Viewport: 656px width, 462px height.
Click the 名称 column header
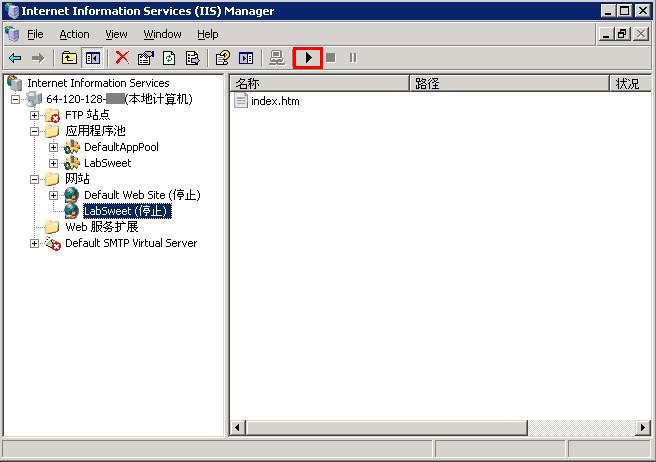pos(318,83)
